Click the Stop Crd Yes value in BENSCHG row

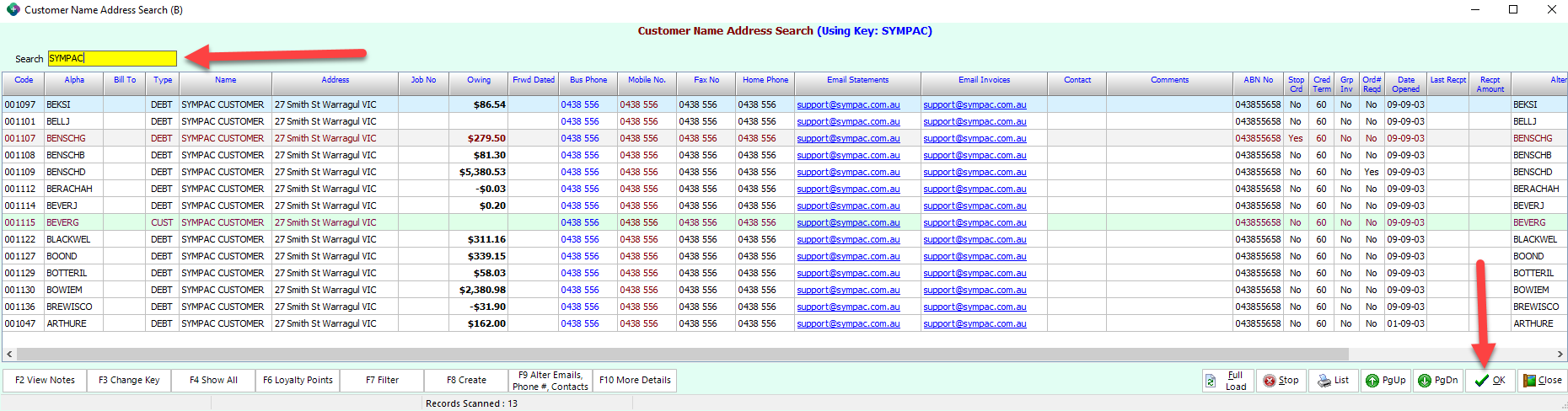(x=1296, y=138)
